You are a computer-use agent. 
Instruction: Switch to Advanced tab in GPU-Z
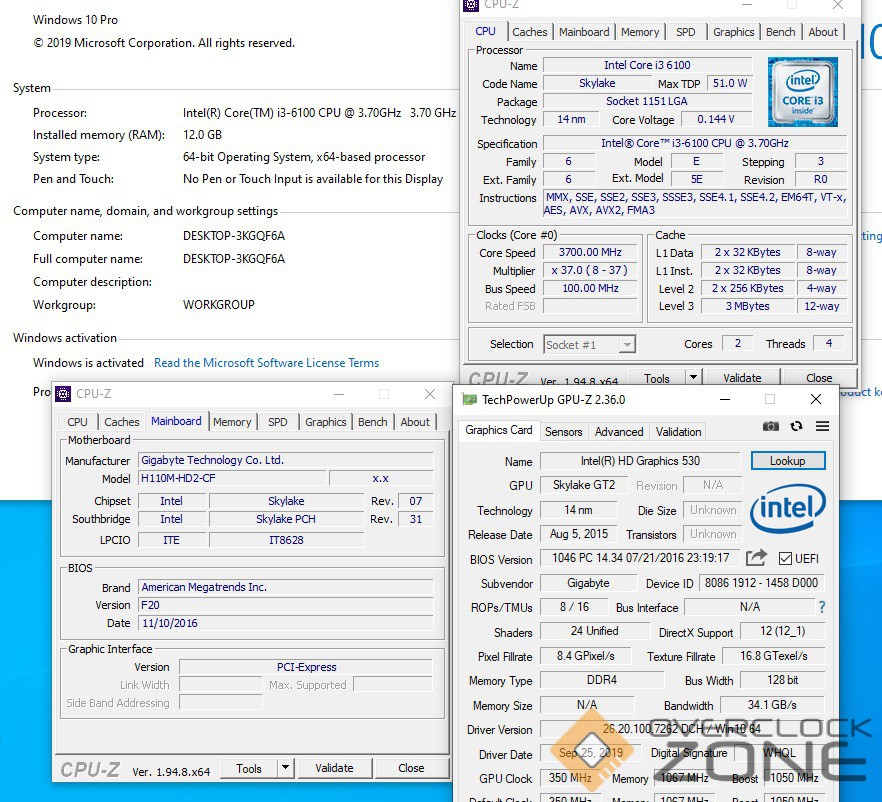click(x=619, y=432)
